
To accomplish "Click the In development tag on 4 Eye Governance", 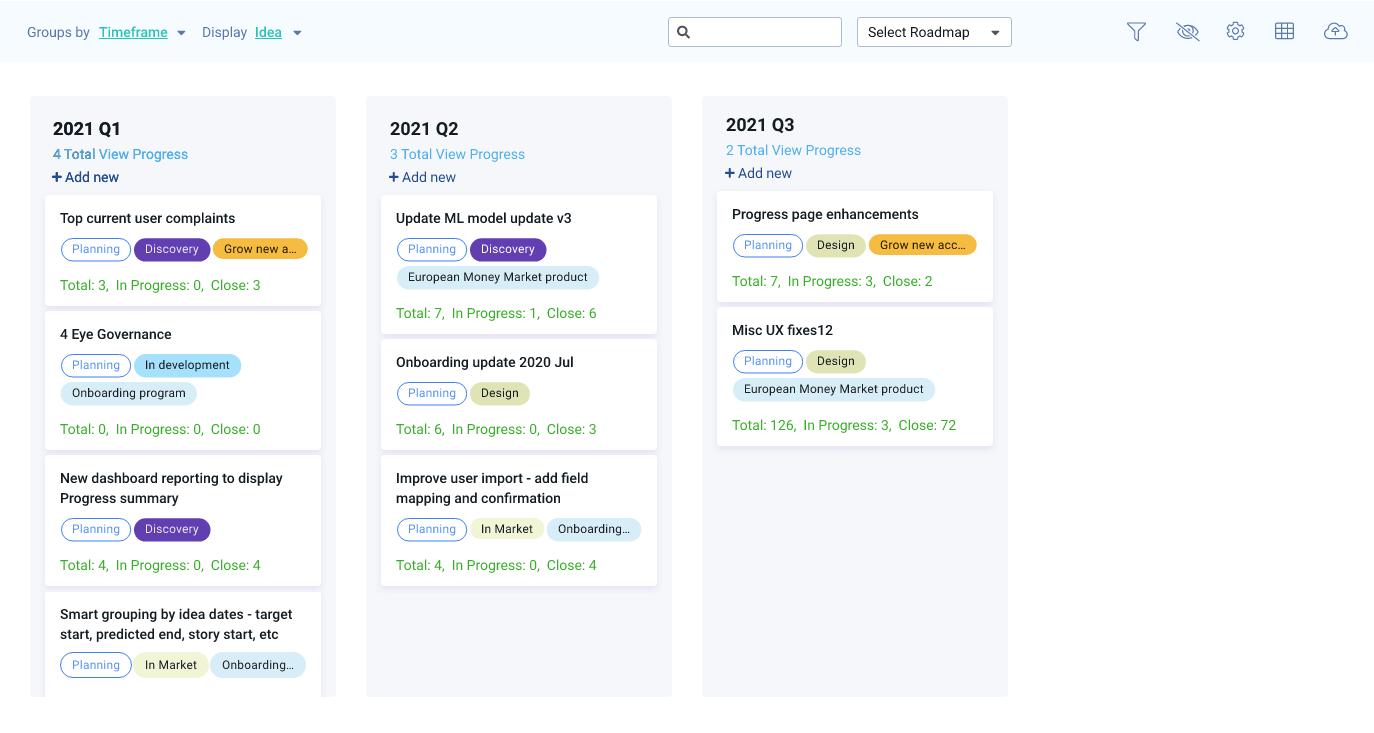I will pyautogui.click(x=187, y=365).
